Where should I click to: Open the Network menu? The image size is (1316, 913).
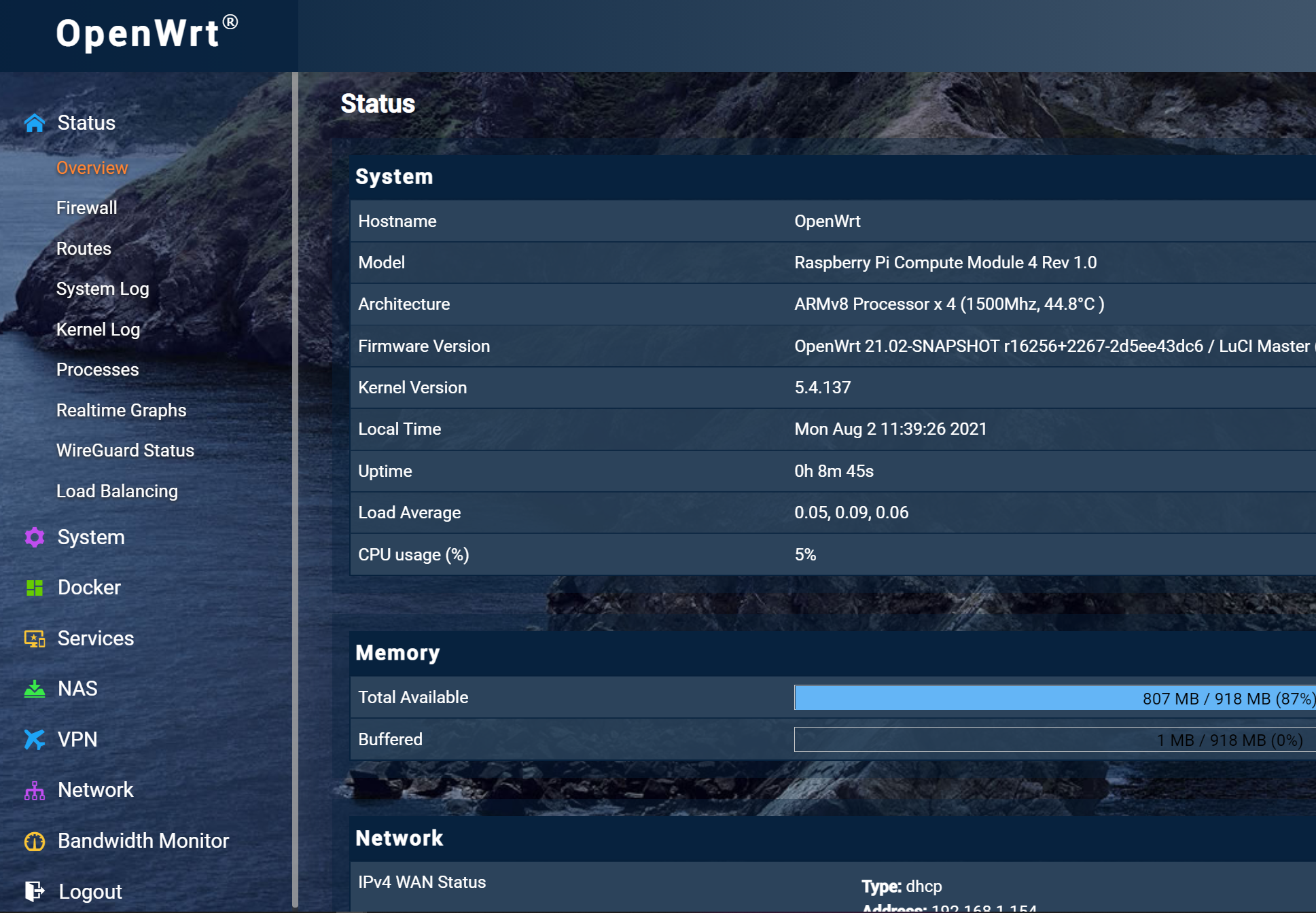pyautogui.click(x=96, y=790)
